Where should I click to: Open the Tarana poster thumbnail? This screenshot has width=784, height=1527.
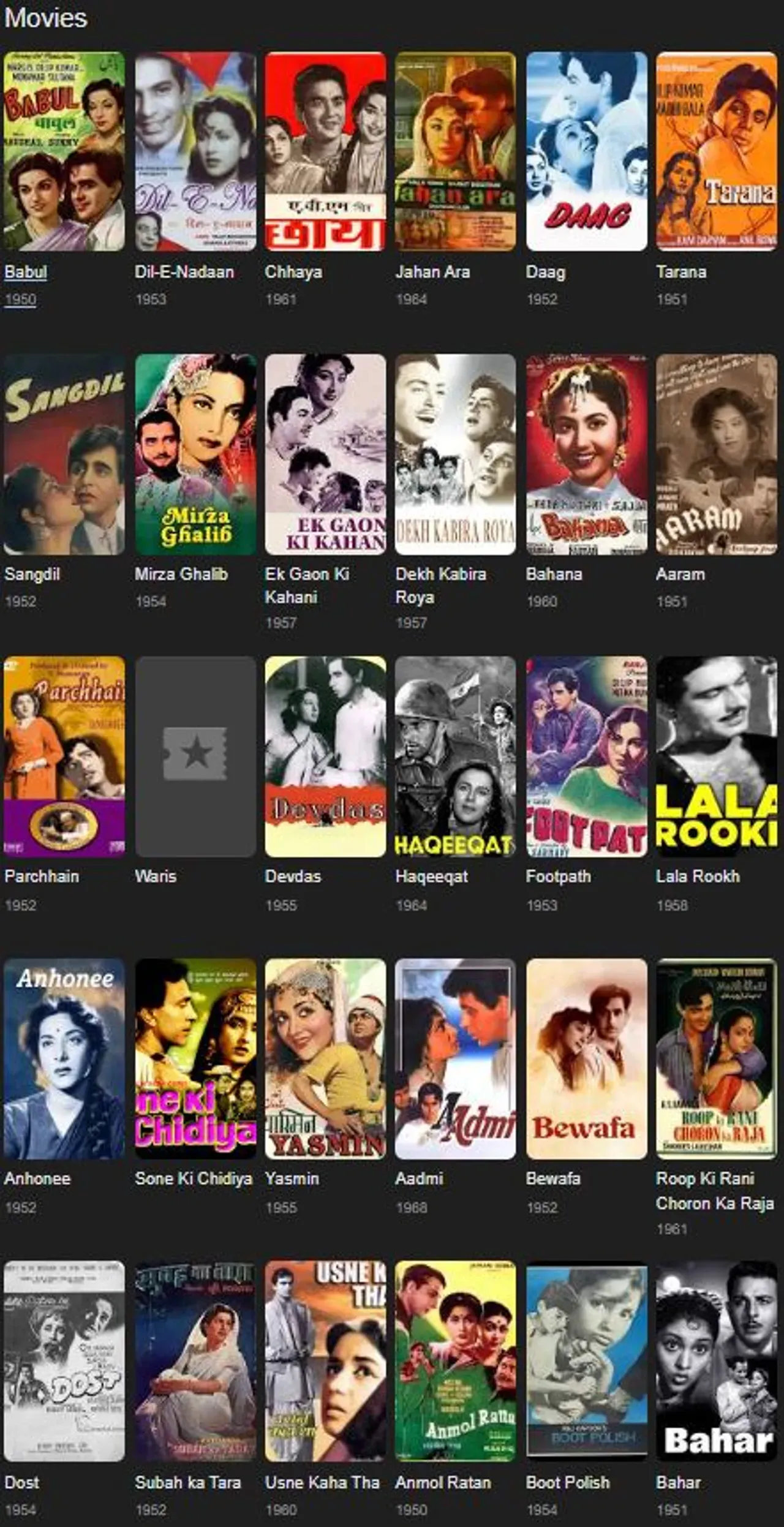tap(717, 151)
